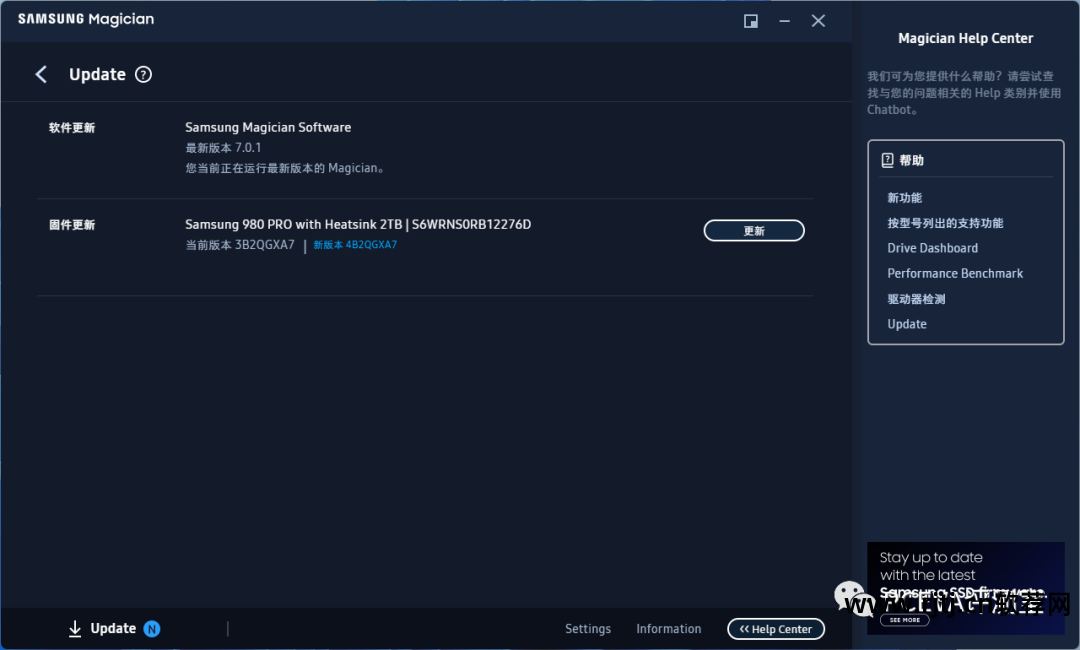Click the blue N badge beside Update
Screen dimensions: 1080x650
tap(152, 629)
